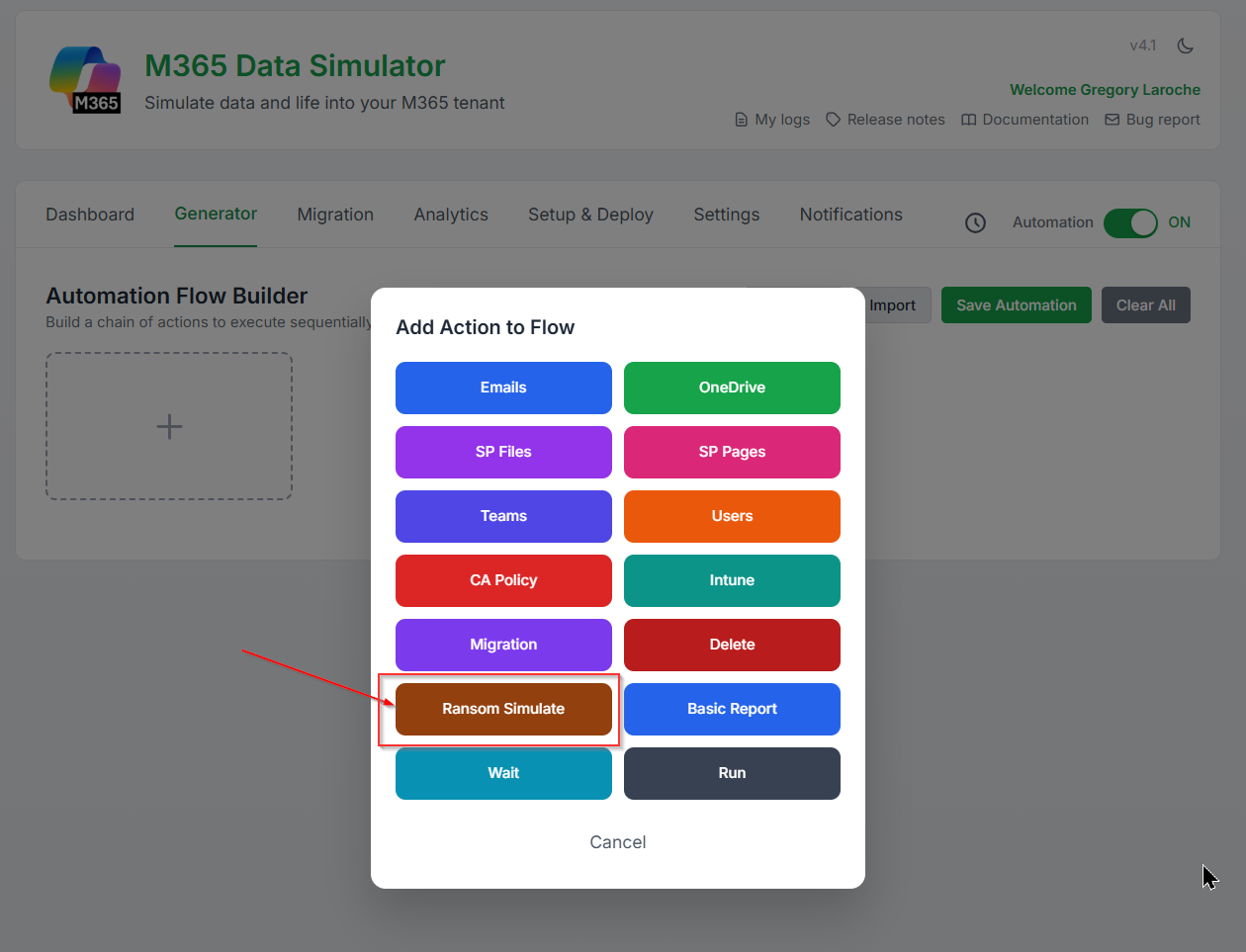Click the Save Automation button
Image resolution: width=1246 pixels, height=952 pixels.
pyautogui.click(x=1016, y=305)
